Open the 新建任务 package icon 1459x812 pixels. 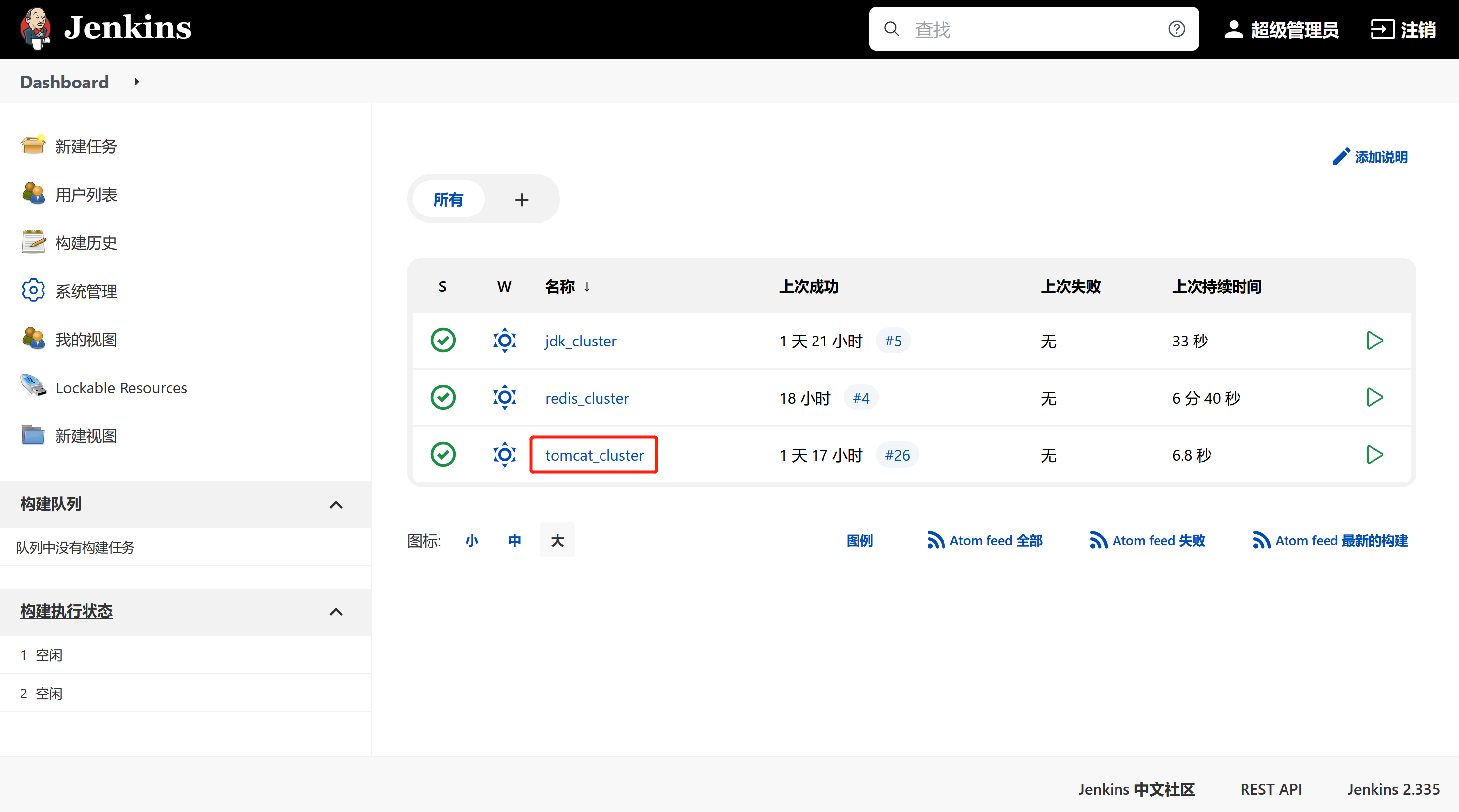33,145
